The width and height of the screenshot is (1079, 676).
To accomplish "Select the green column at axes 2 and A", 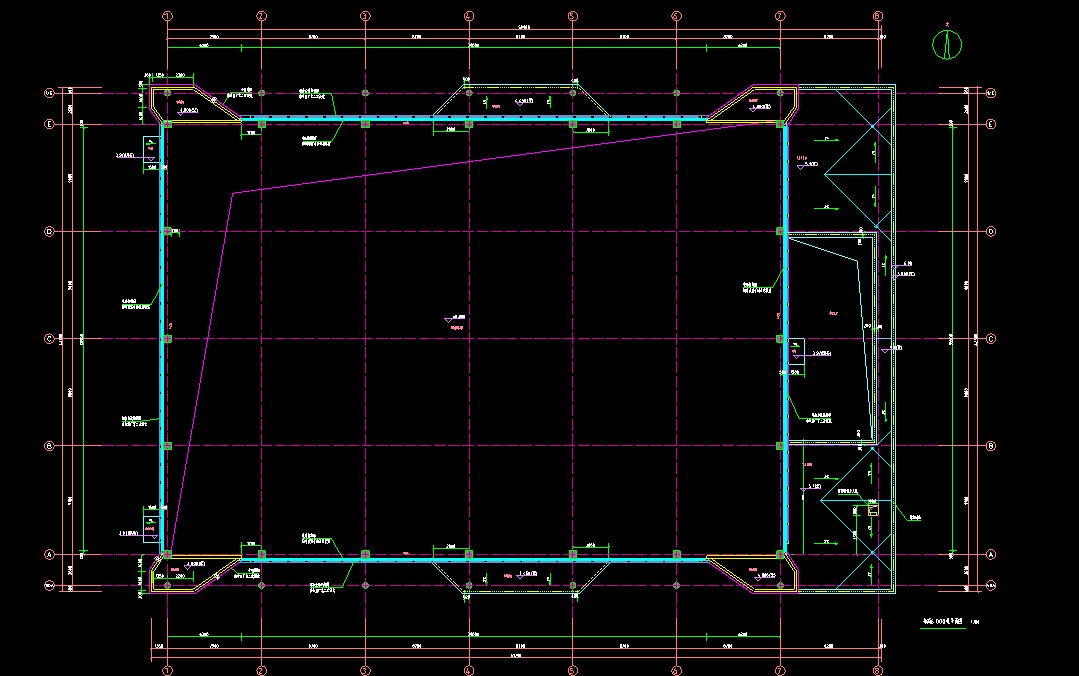I will point(261,554).
